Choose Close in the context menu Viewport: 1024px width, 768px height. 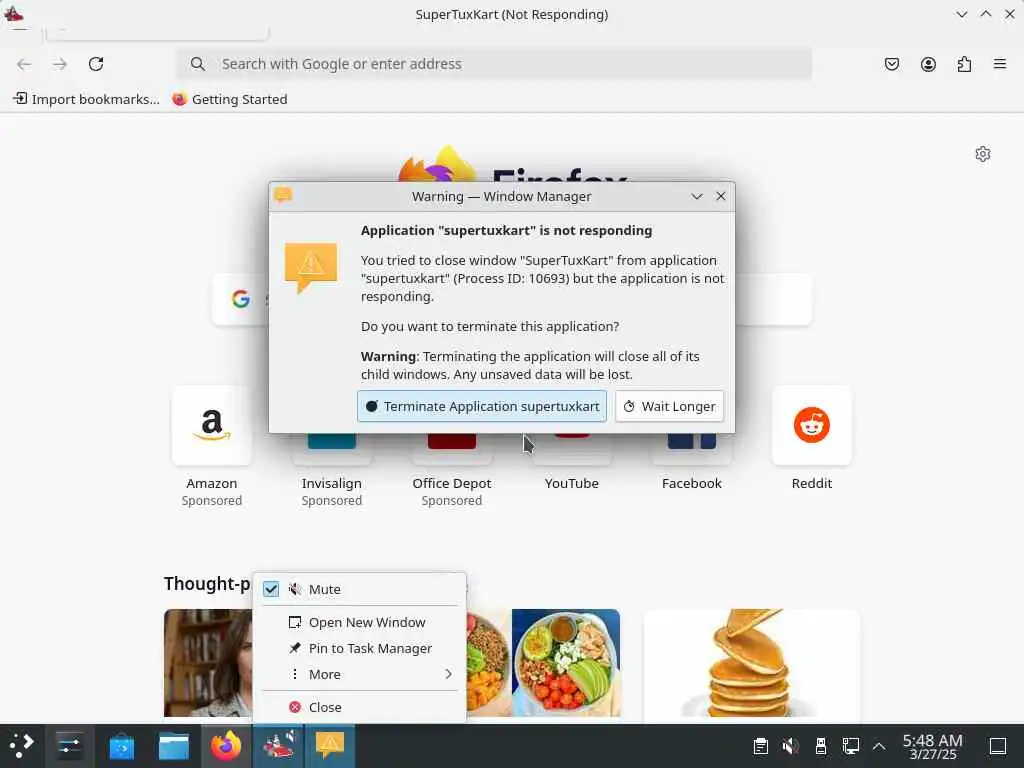click(x=360, y=707)
